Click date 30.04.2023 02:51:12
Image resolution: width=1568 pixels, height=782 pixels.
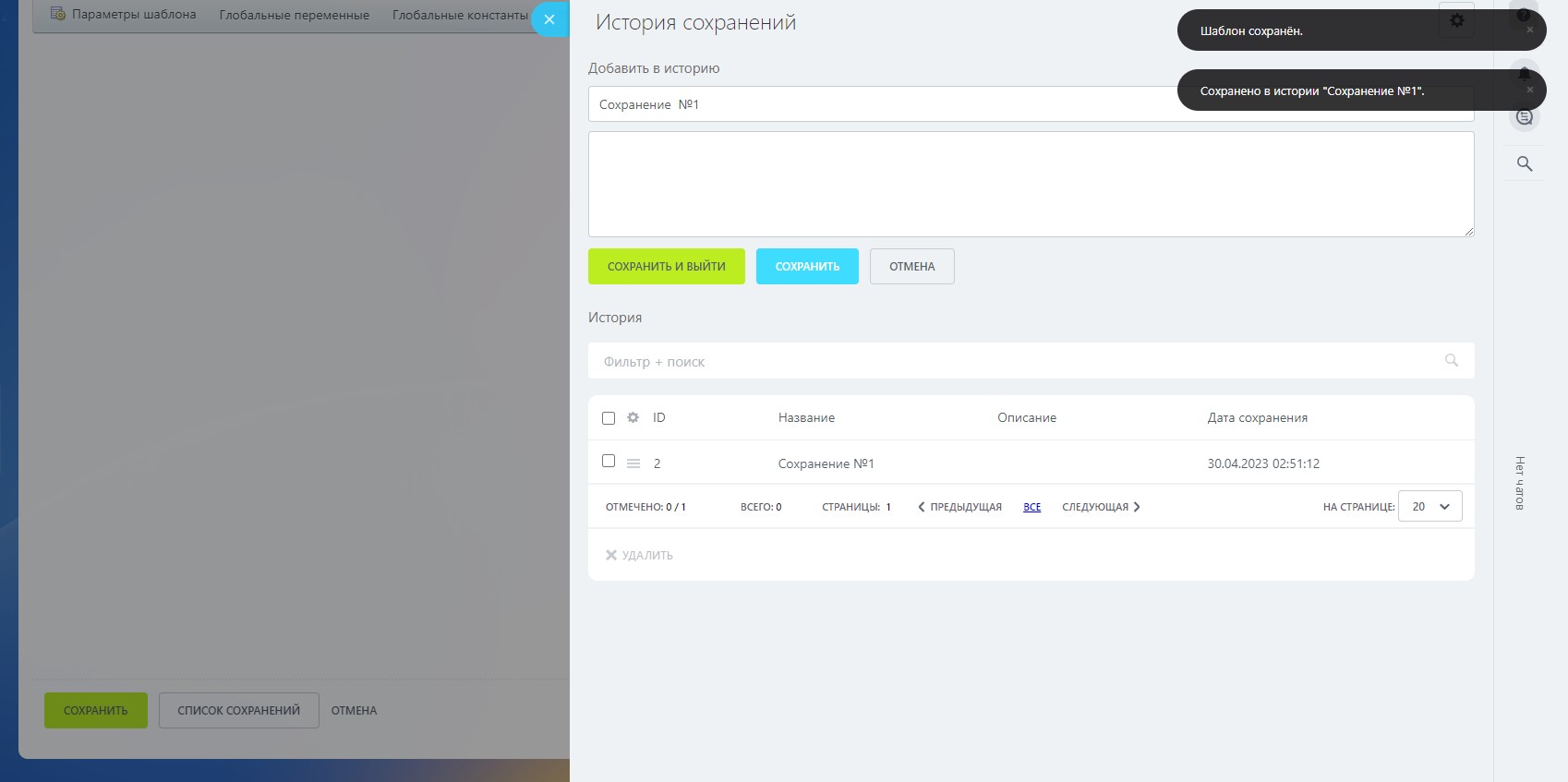(x=1263, y=463)
